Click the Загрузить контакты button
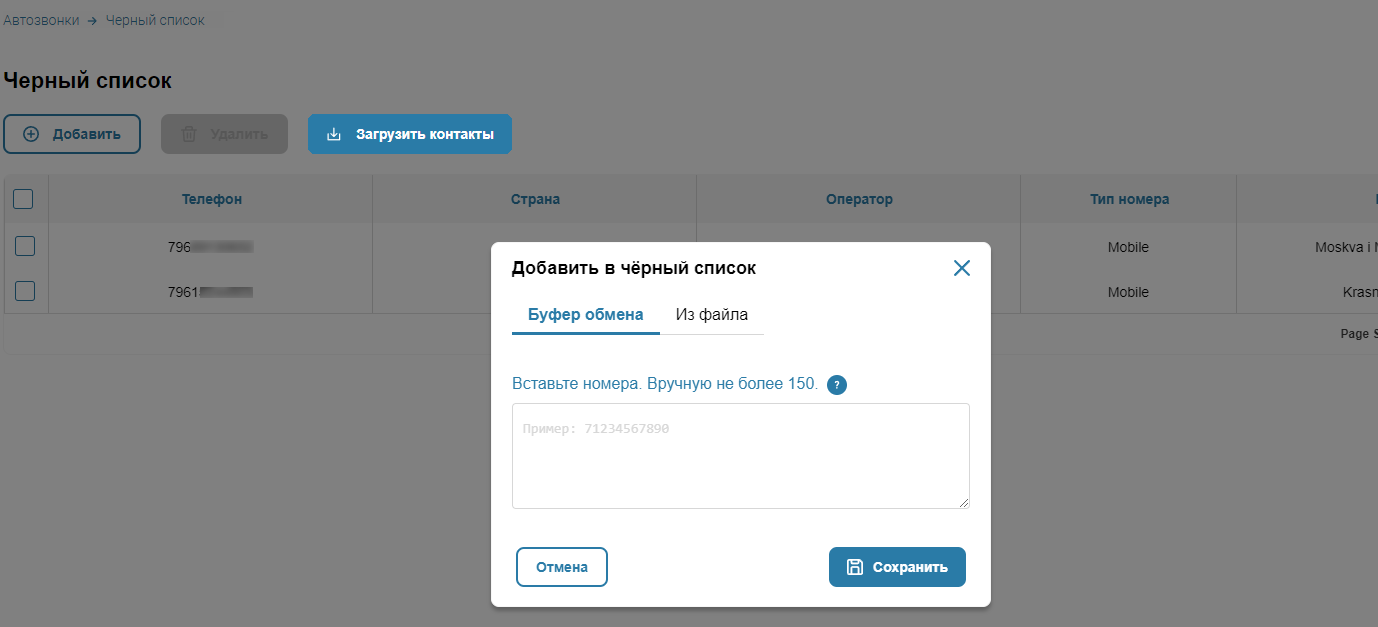The image size is (1378, 627). click(410, 134)
